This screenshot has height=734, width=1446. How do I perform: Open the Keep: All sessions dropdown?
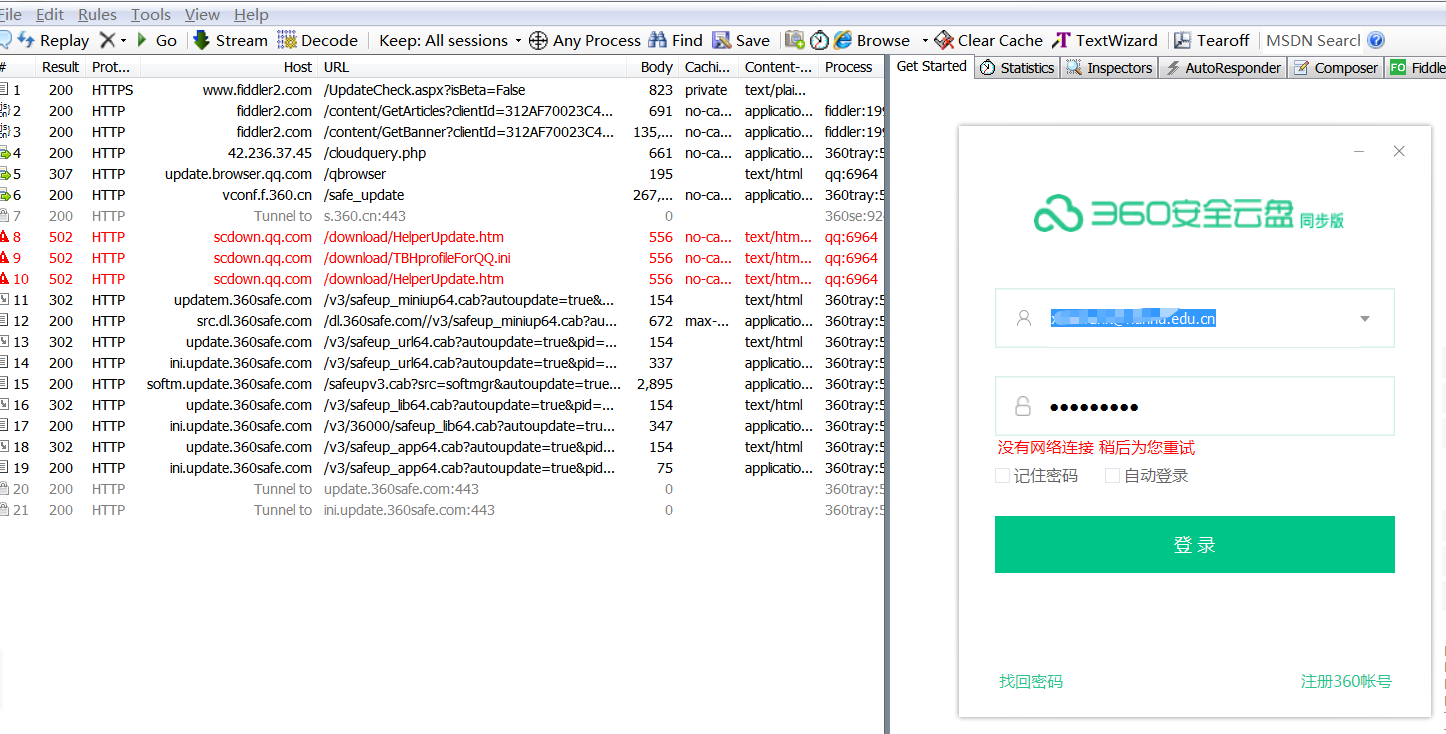(450, 40)
